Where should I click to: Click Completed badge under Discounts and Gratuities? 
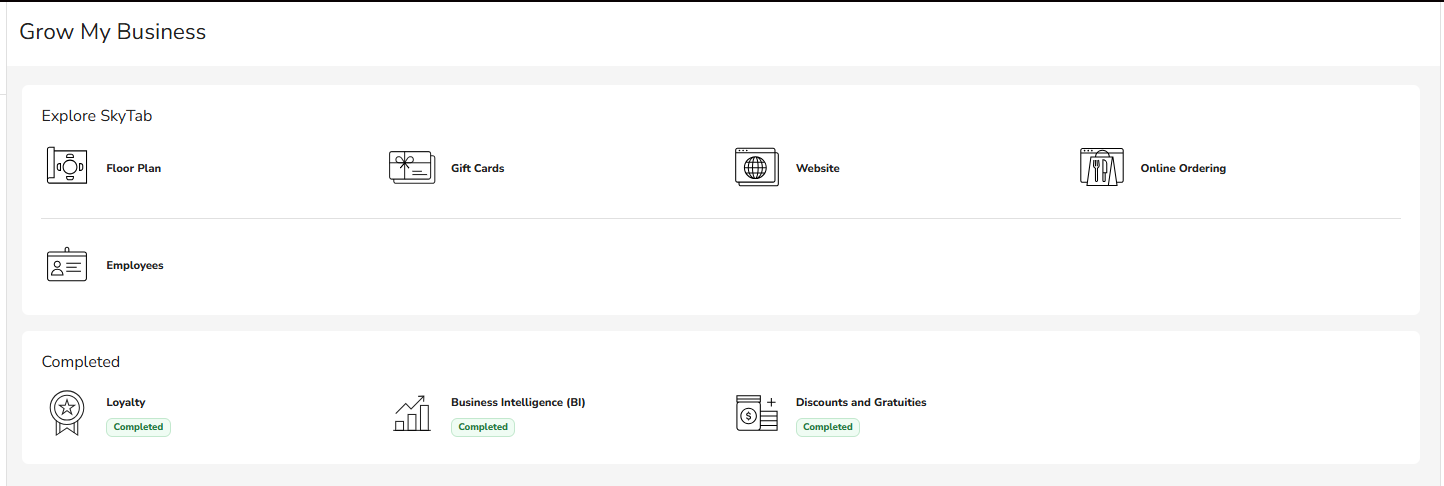[x=828, y=427]
